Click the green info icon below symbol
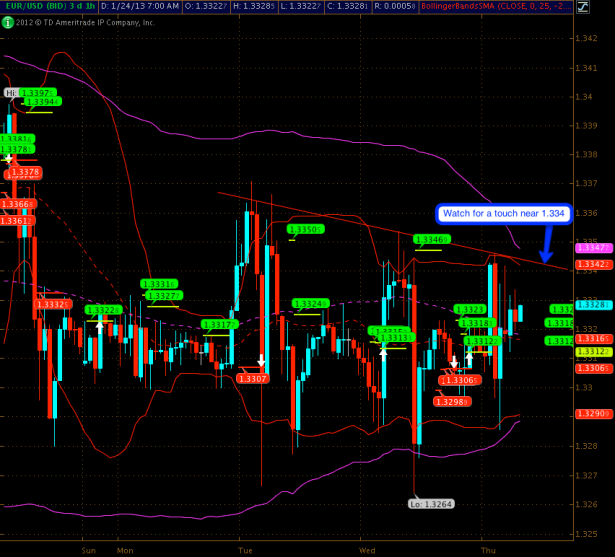The height and width of the screenshot is (557, 615). pyautogui.click(x=8, y=21)
